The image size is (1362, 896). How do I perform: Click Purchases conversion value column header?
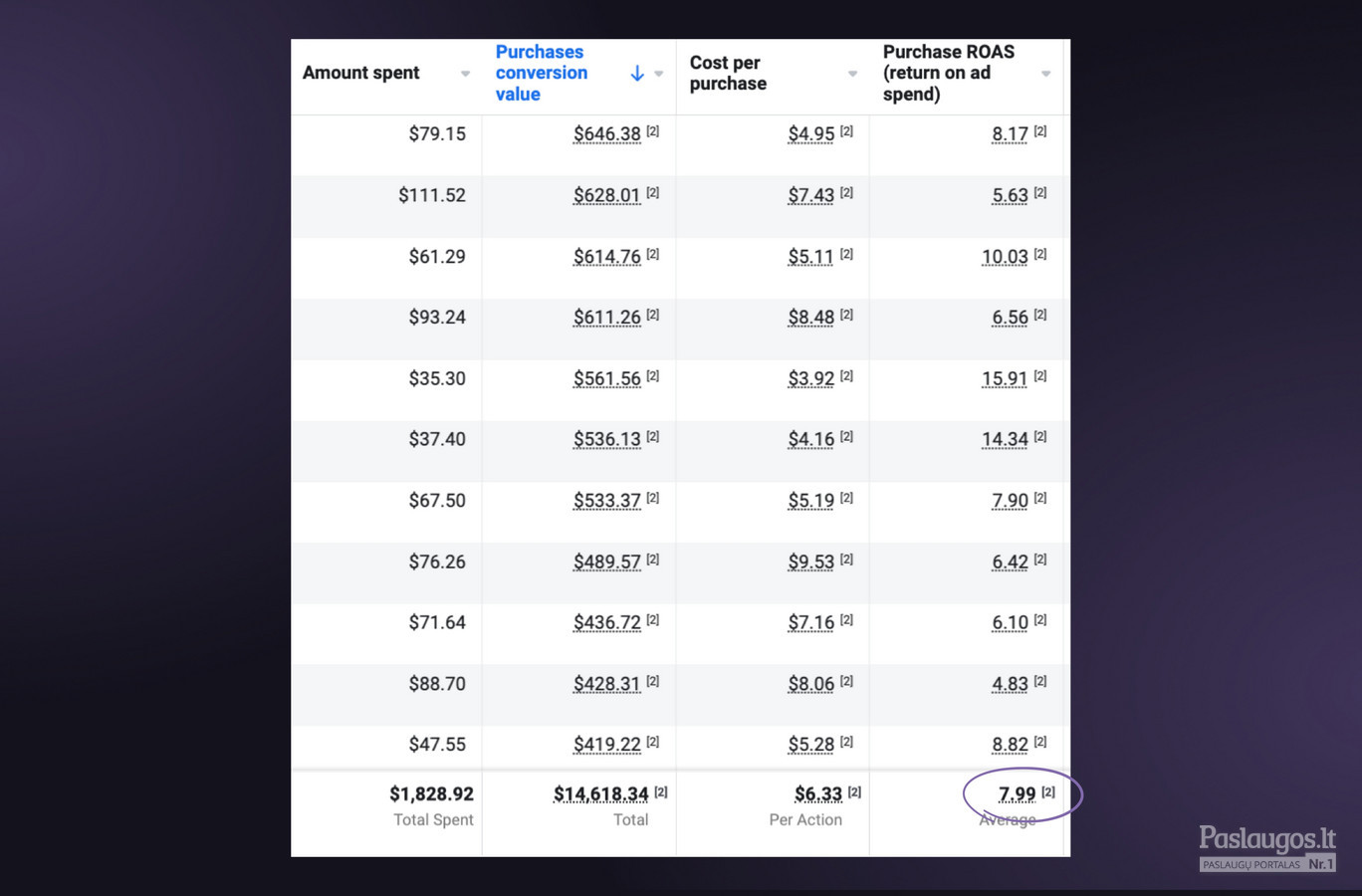point(542,73)
